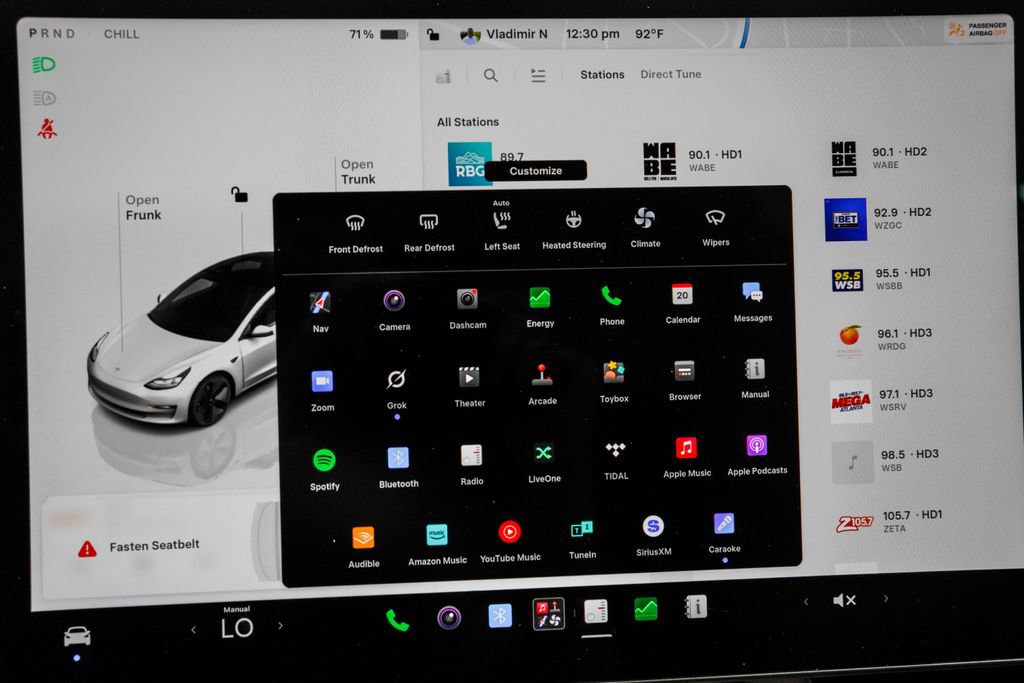Image resolution: width=1024 pixels, height=683 pixels.
Task: Open the Arcade app
Action: pyautogui.click(x=542, y=383)
